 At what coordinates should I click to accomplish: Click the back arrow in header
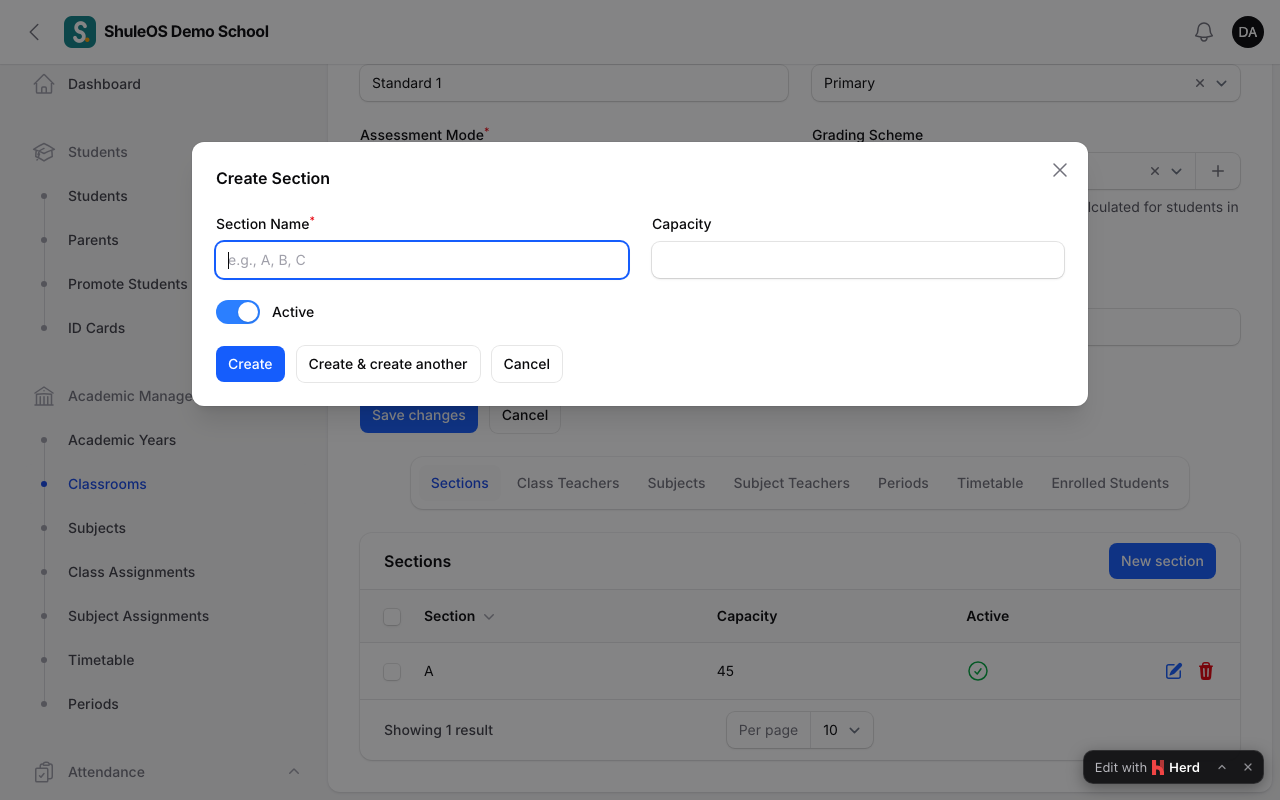35,32
